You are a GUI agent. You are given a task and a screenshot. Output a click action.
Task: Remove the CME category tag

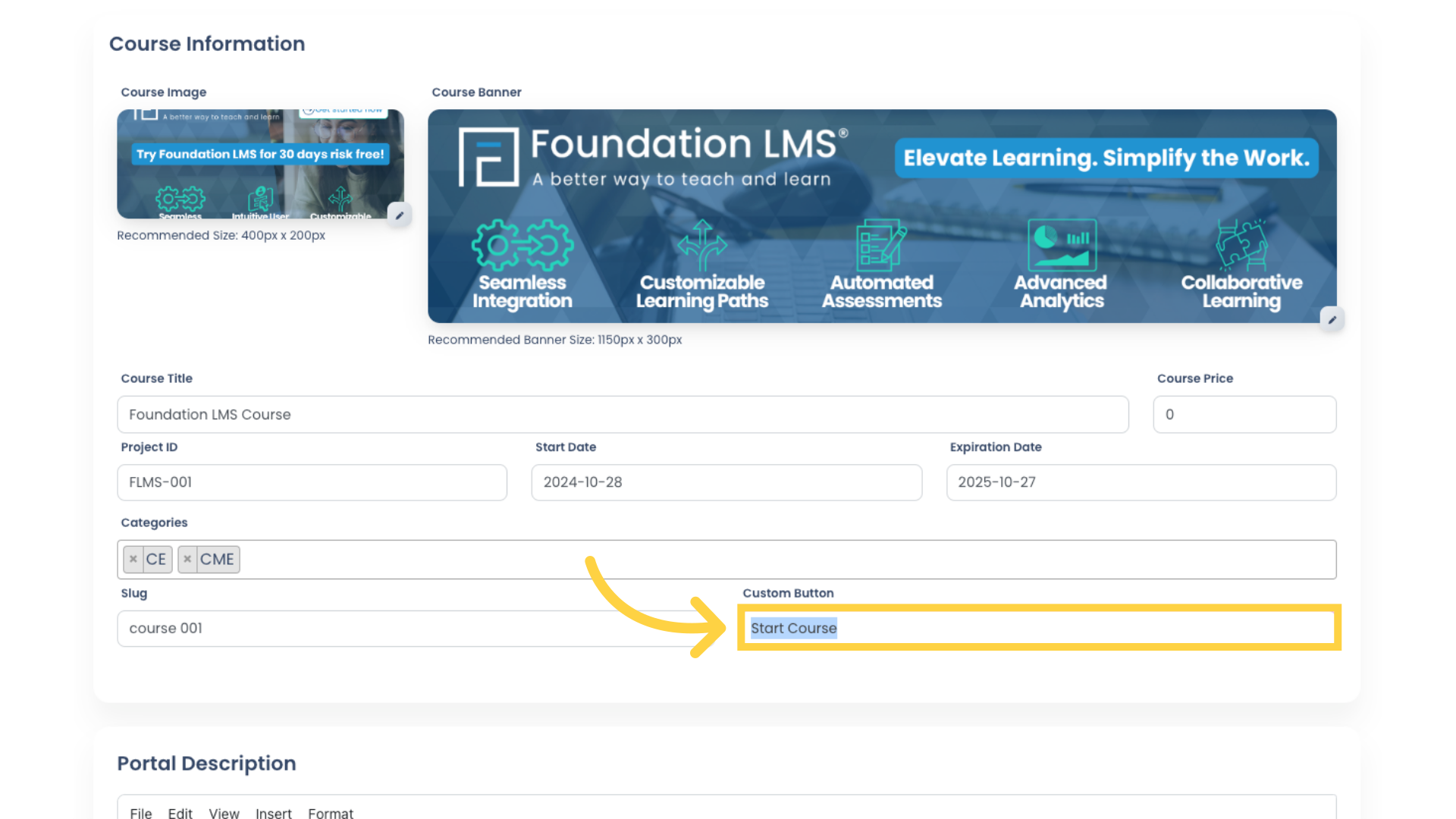188,558
